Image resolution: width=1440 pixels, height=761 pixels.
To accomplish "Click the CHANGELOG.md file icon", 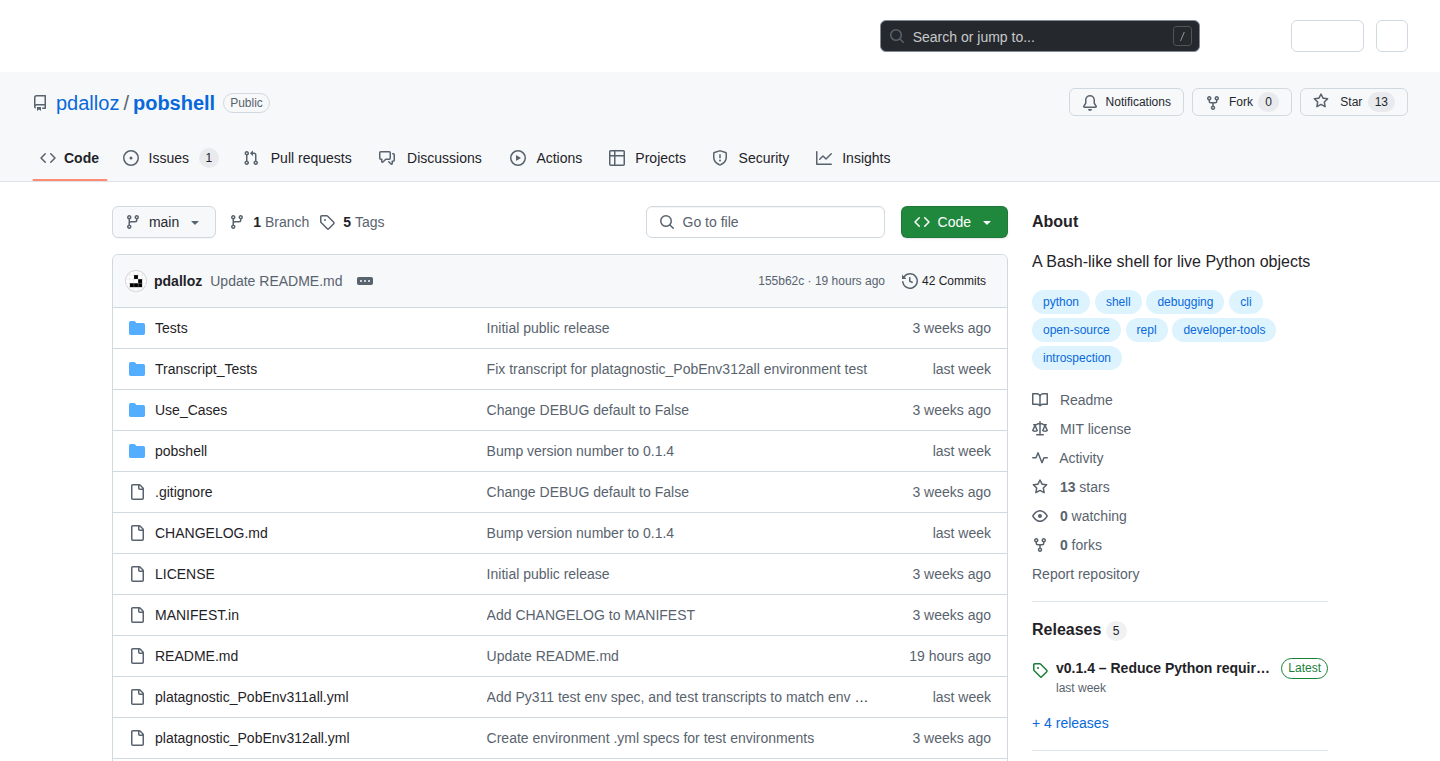I will coord(137,533).
